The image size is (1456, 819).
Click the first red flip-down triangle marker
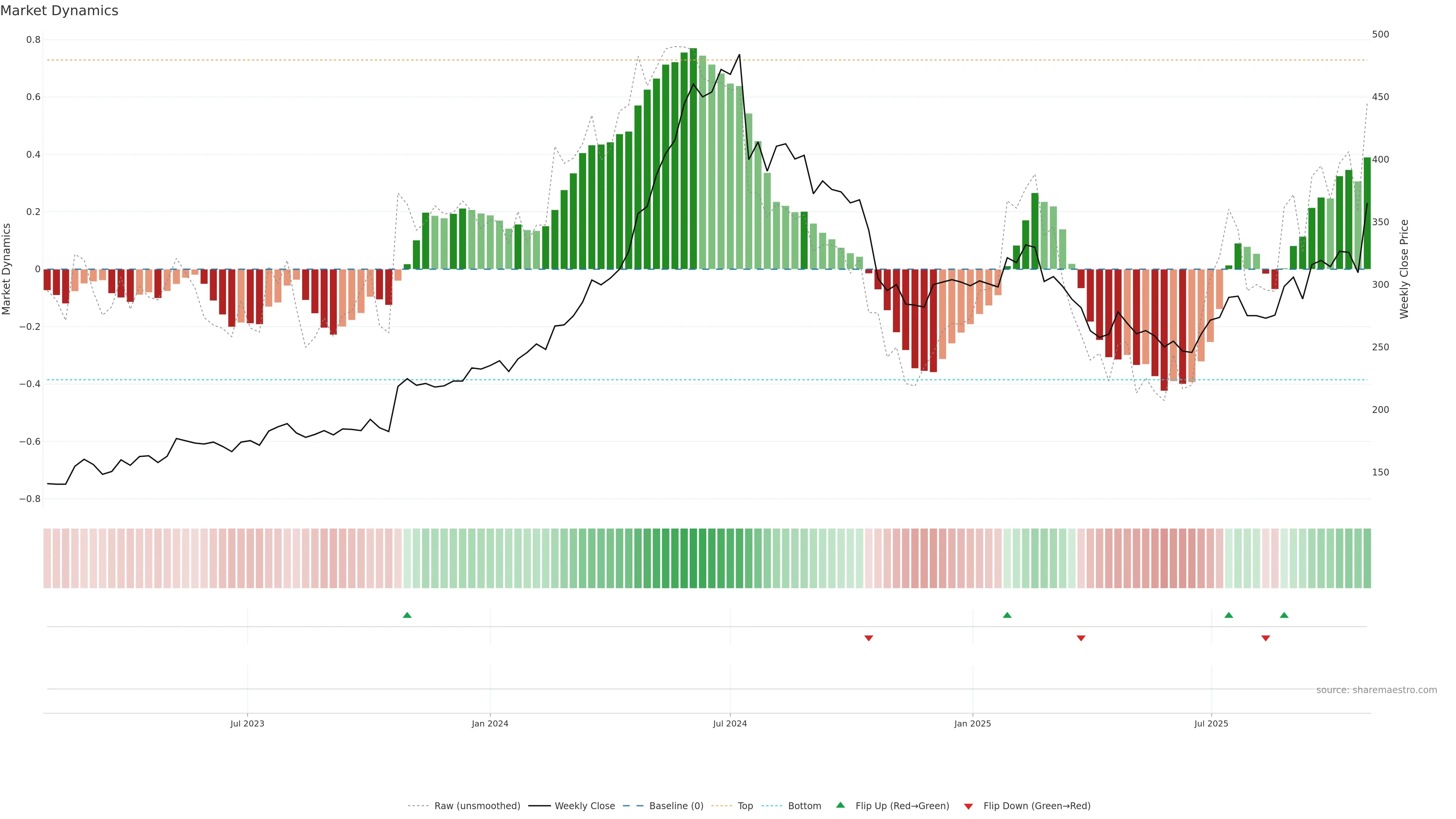click(x=869, y=638)
